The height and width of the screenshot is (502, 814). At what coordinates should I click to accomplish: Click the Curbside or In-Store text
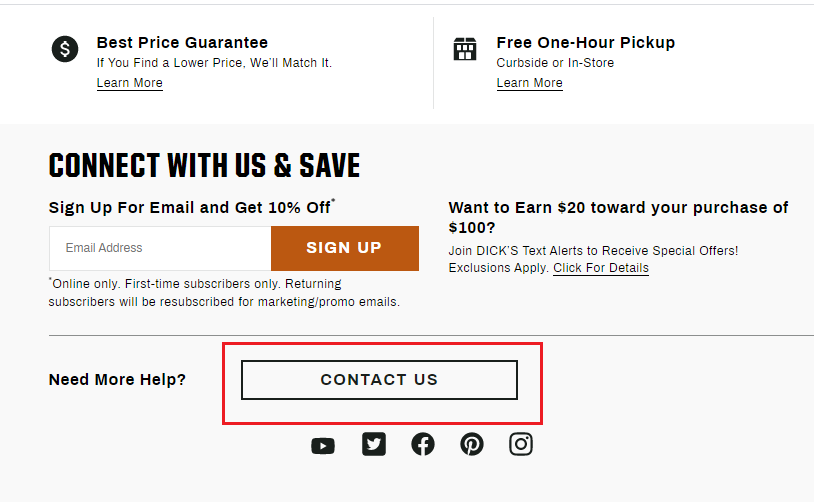[x=555, y=63]
